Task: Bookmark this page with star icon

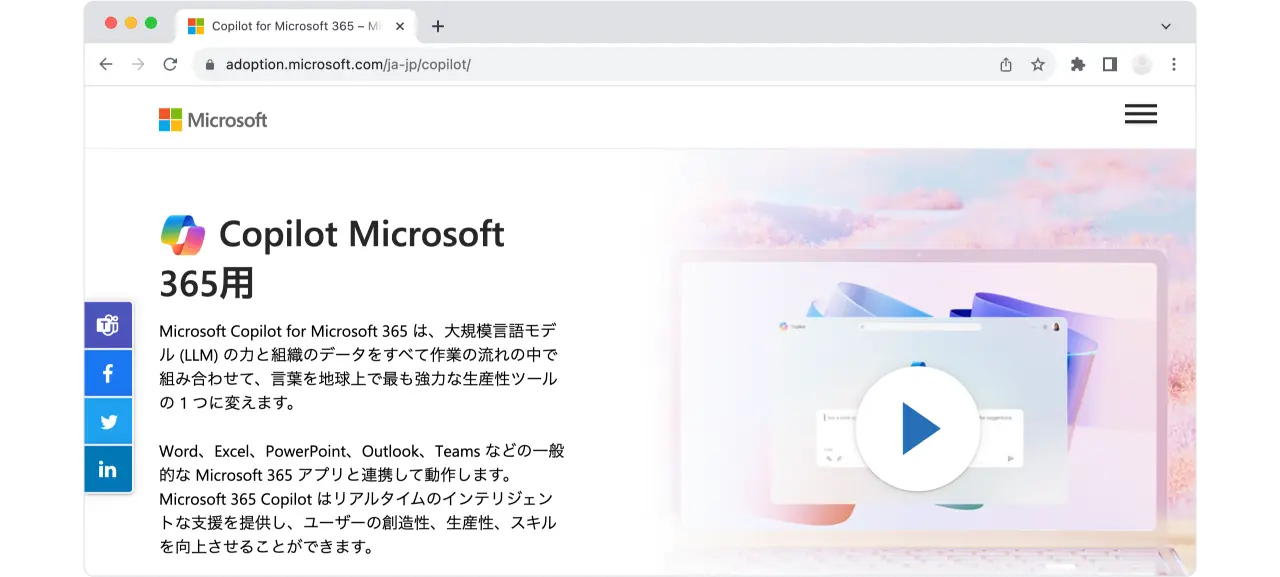Action: coord(1038,64)
